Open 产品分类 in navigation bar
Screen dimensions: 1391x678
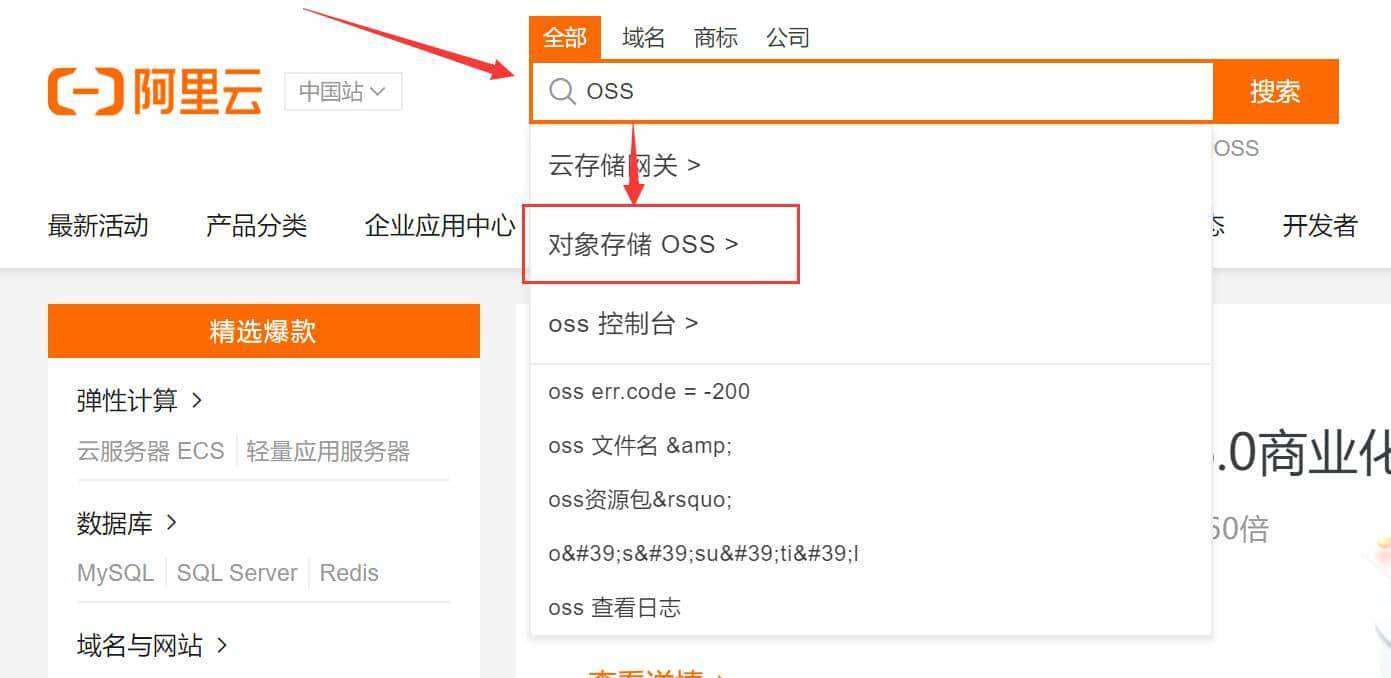point(256,226)
